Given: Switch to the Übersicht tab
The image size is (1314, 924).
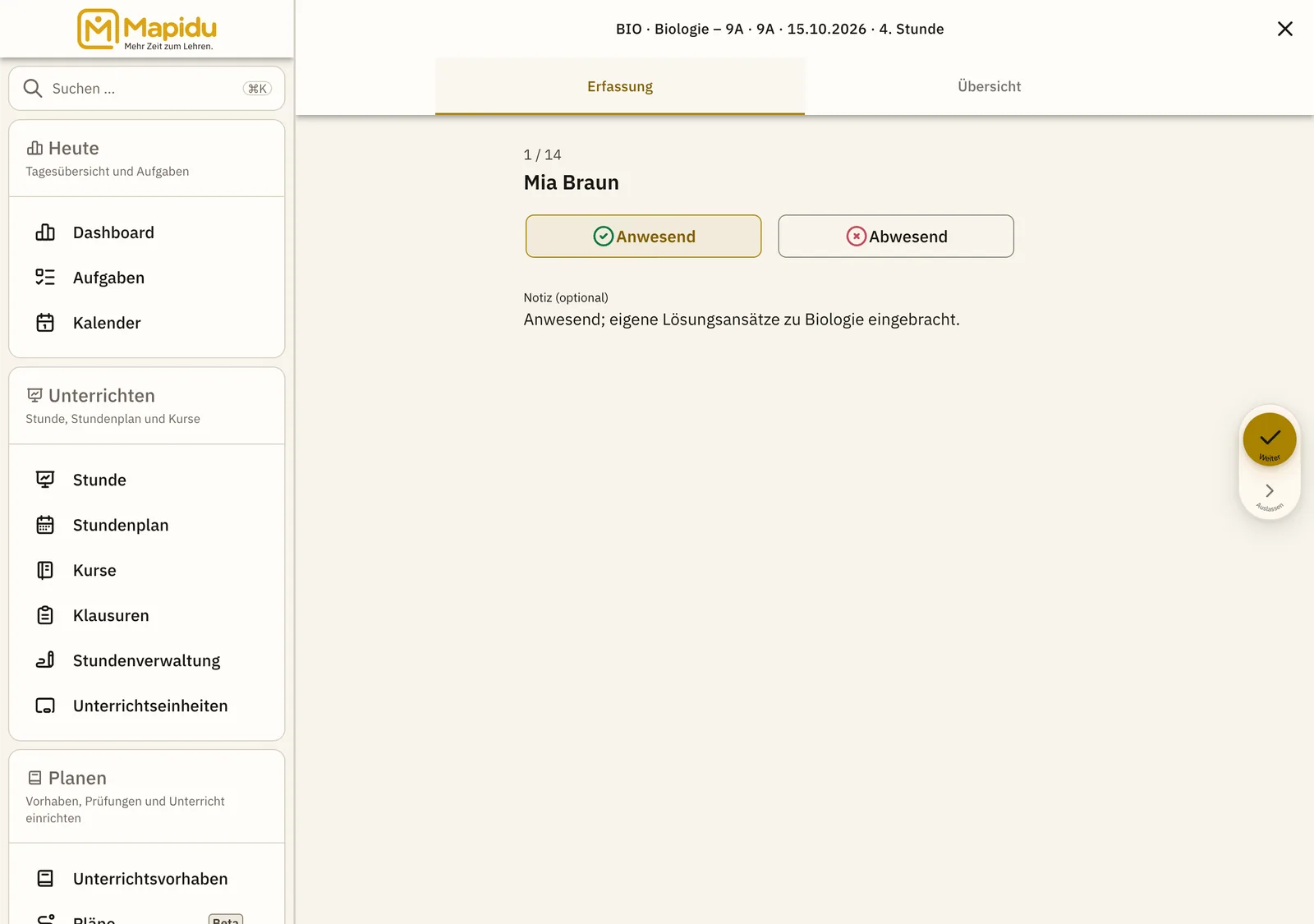Looking at the screenshot, I should [990, 86].
